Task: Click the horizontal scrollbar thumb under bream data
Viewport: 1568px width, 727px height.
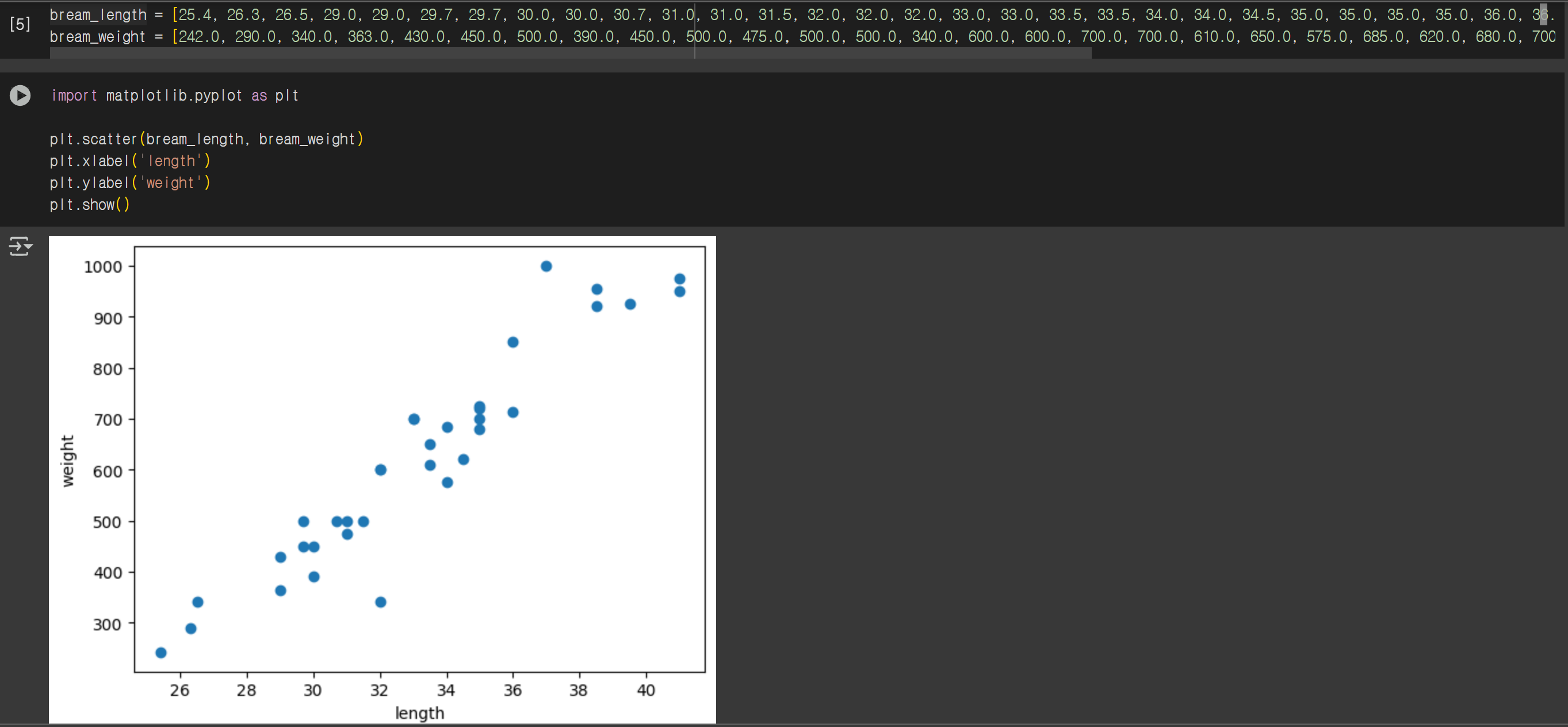Action: 571,53
